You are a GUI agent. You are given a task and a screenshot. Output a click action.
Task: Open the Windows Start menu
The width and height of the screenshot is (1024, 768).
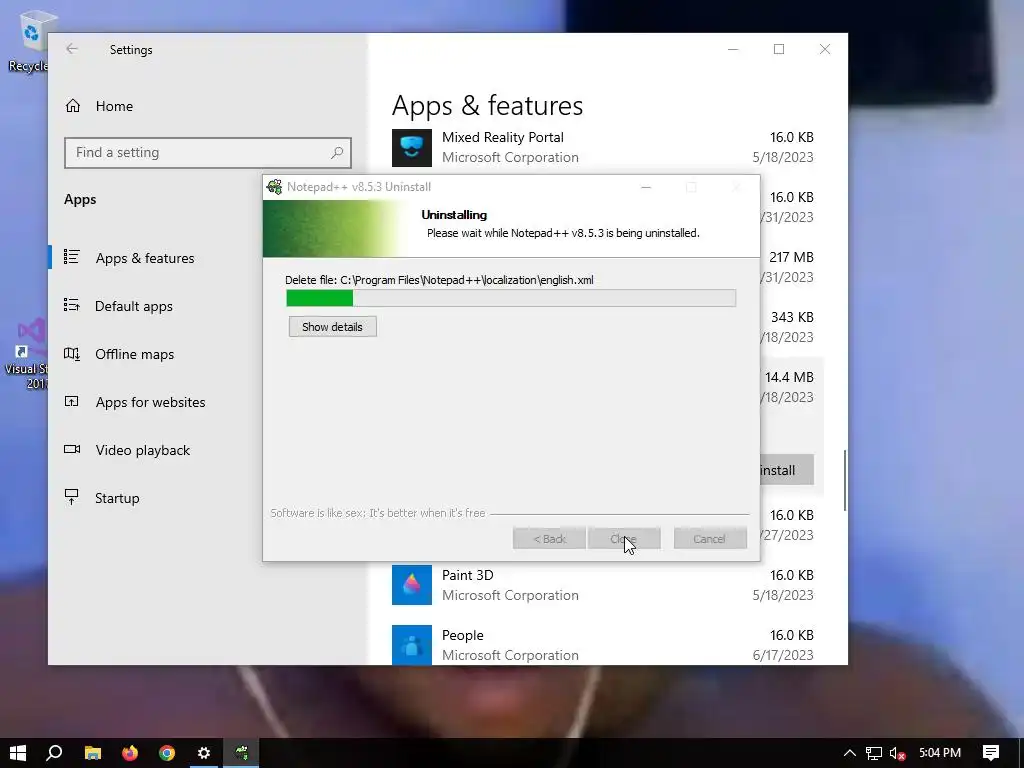18,753
